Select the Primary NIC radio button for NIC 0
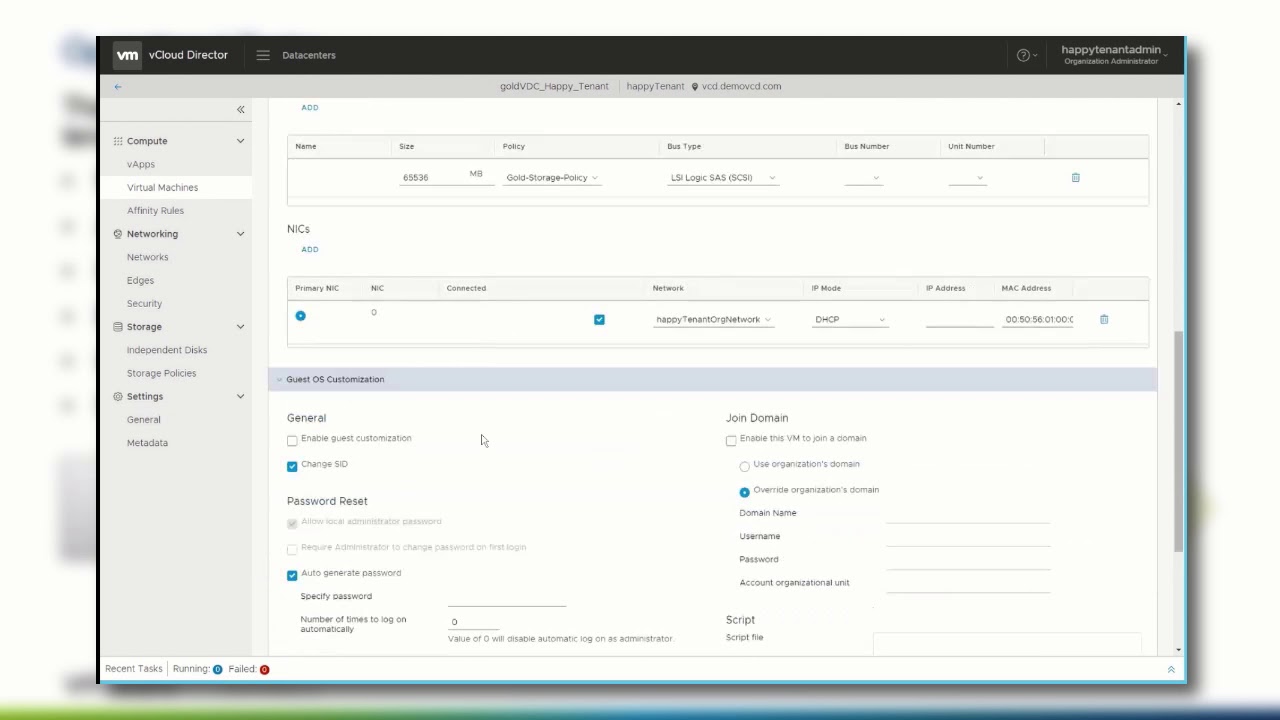Screen dimensions: 1280x720 300,316
